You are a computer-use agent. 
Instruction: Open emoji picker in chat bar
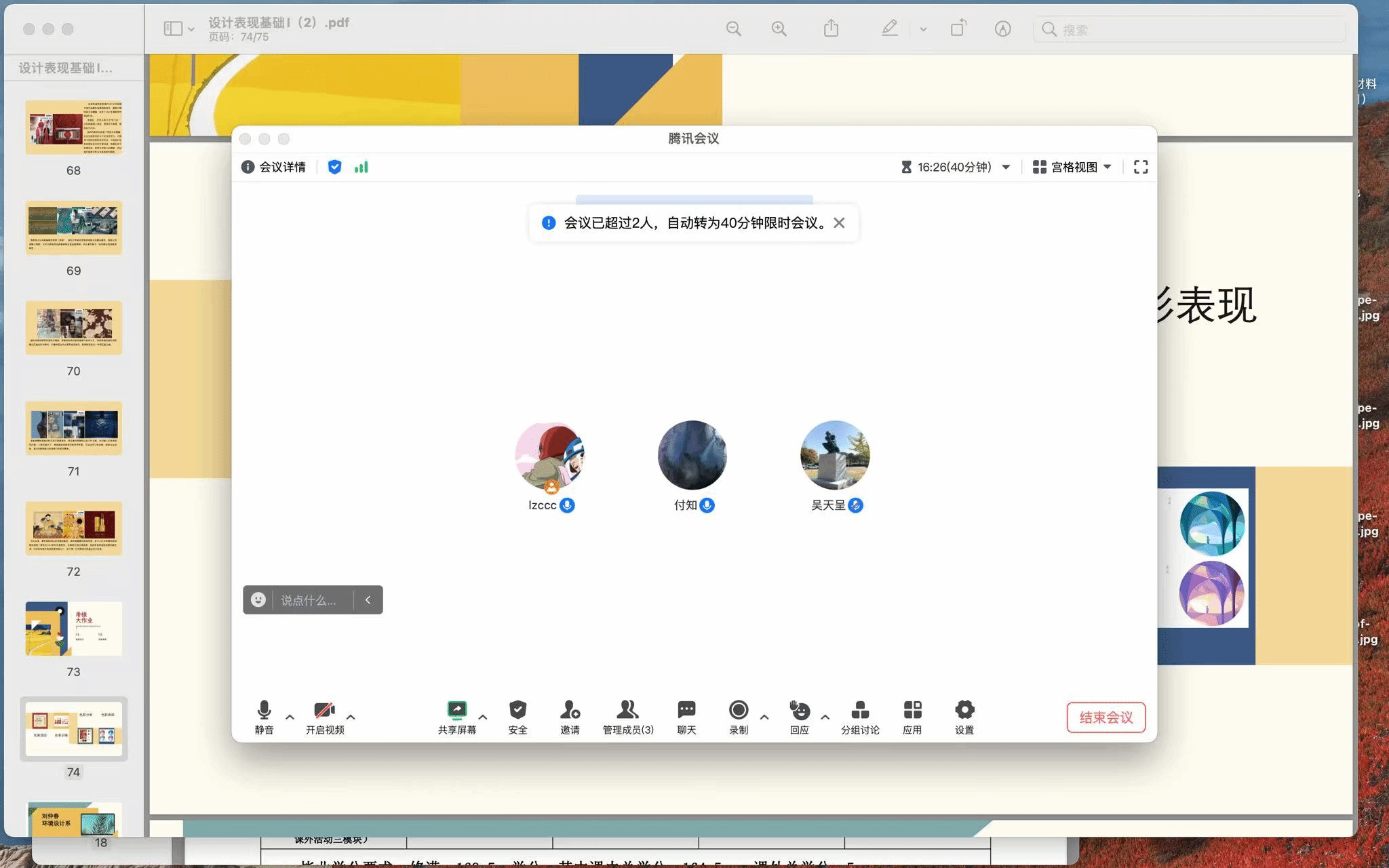point(258,599)
